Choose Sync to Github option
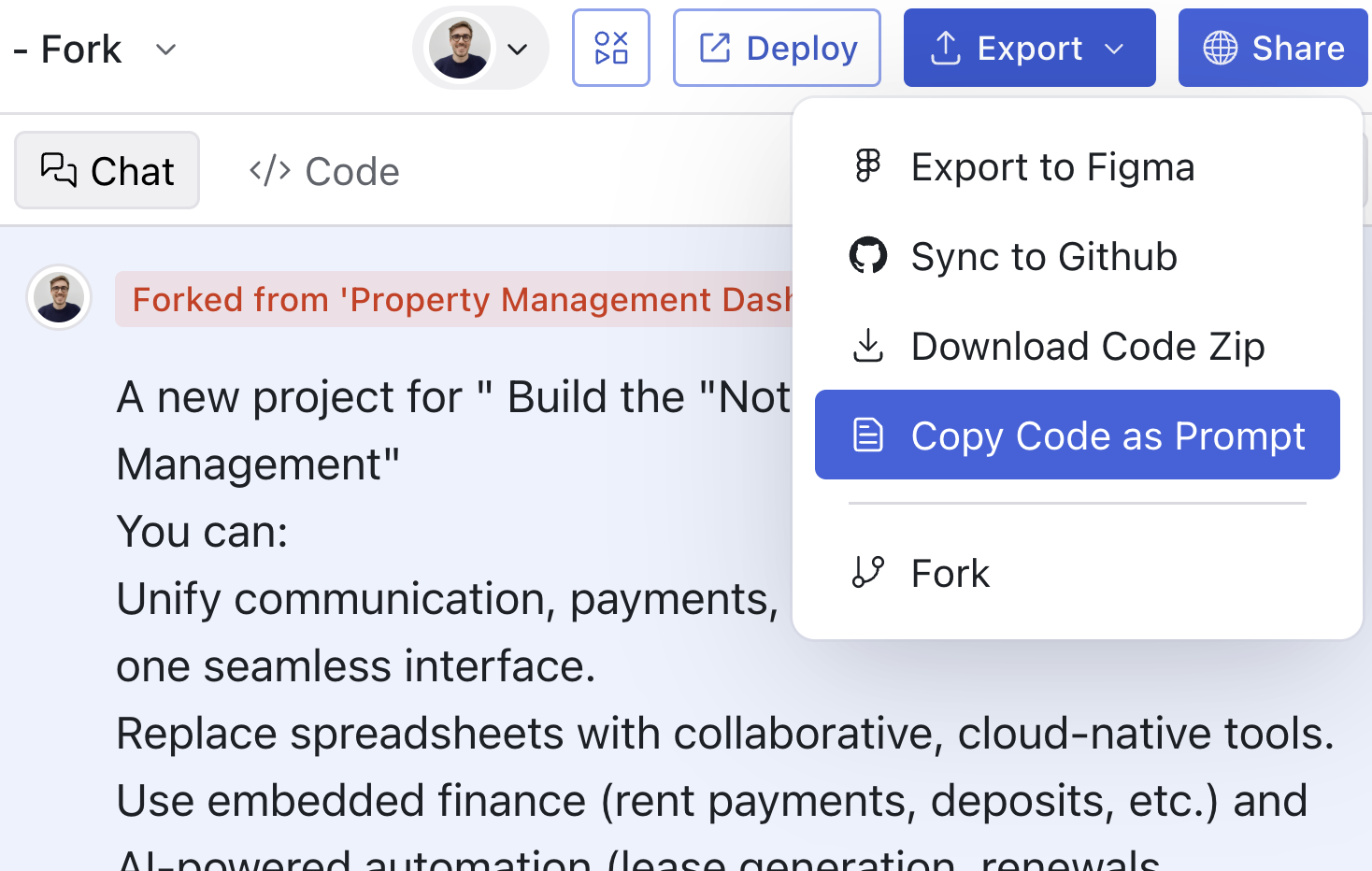Viewport: 1372px width, 871px height. tap(1044, 257)
